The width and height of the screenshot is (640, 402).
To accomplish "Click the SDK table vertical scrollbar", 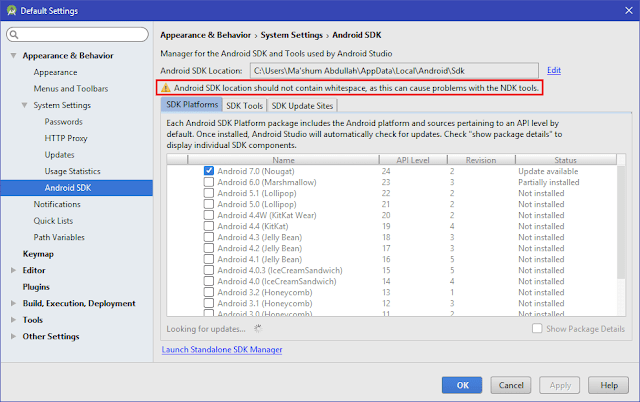I will [621, 222].
